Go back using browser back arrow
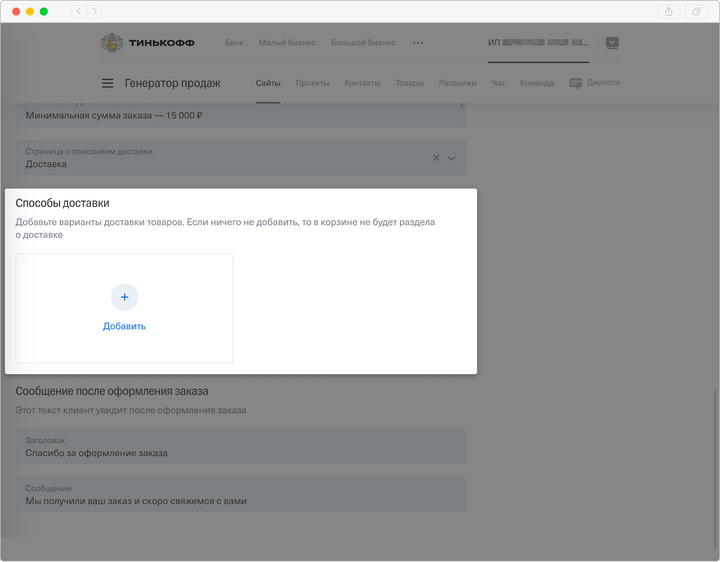The height and width of the screenshot is (562, 720). [x=79, y=11]
